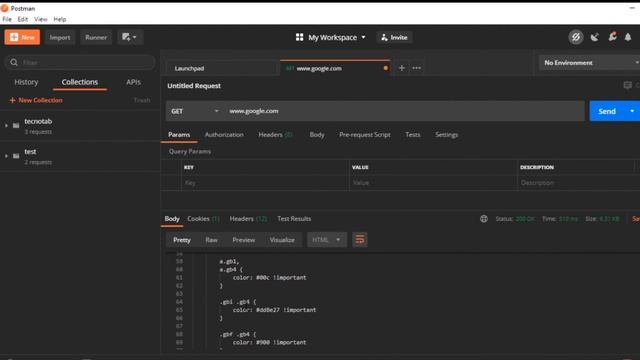Image resolution: width=640 pixels, height=360 pixels.
Task: Click the Untitled Request title
Action: (x=194, y=86)
